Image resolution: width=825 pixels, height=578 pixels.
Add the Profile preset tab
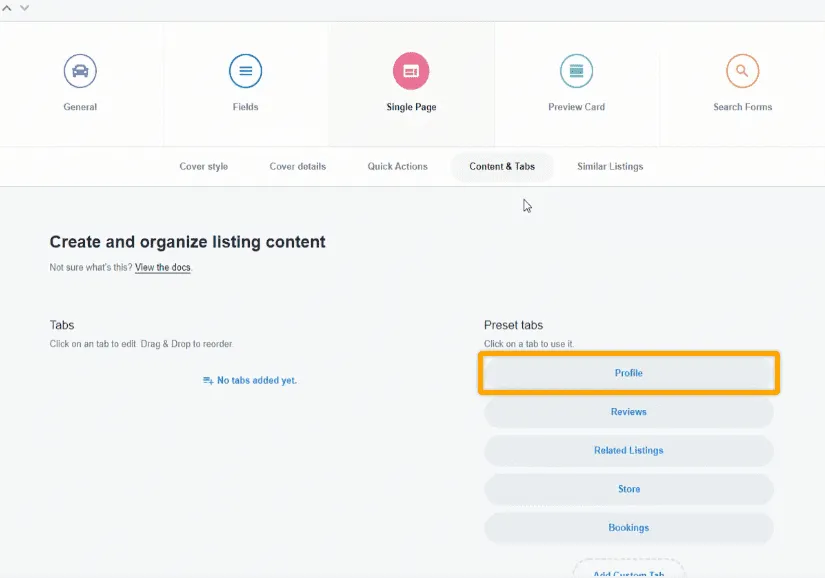[x=628, y=373]
